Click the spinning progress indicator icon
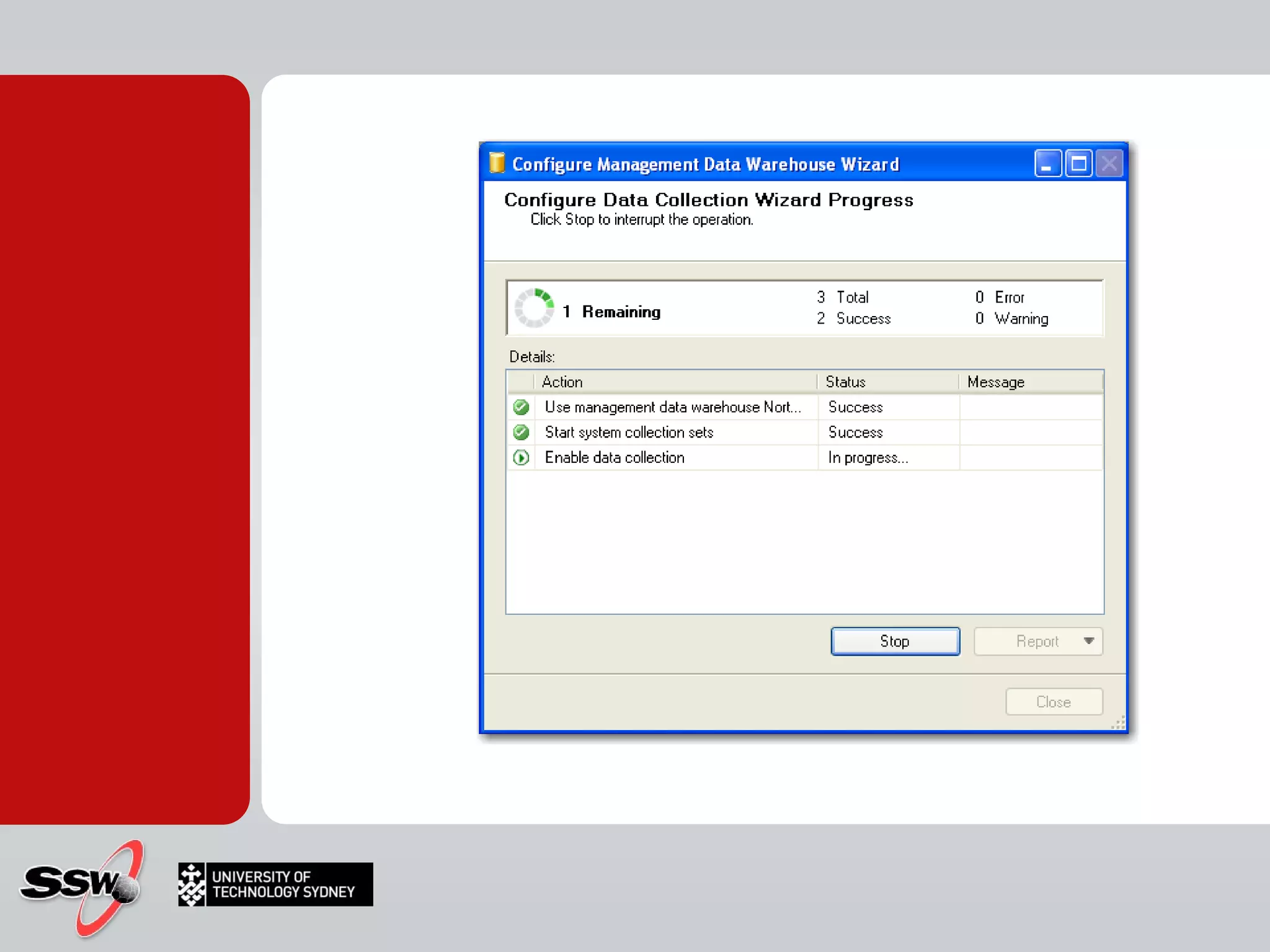Image resolution: width=1270 pixels, height=952 pixels. point(534,308)
